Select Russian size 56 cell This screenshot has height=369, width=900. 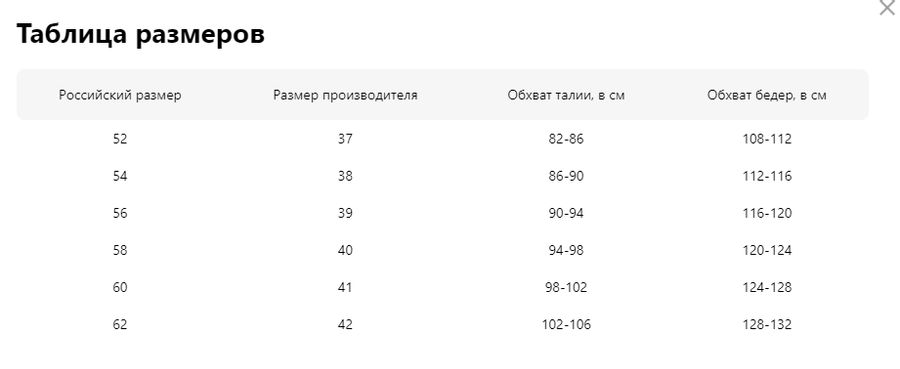(120, 213)
